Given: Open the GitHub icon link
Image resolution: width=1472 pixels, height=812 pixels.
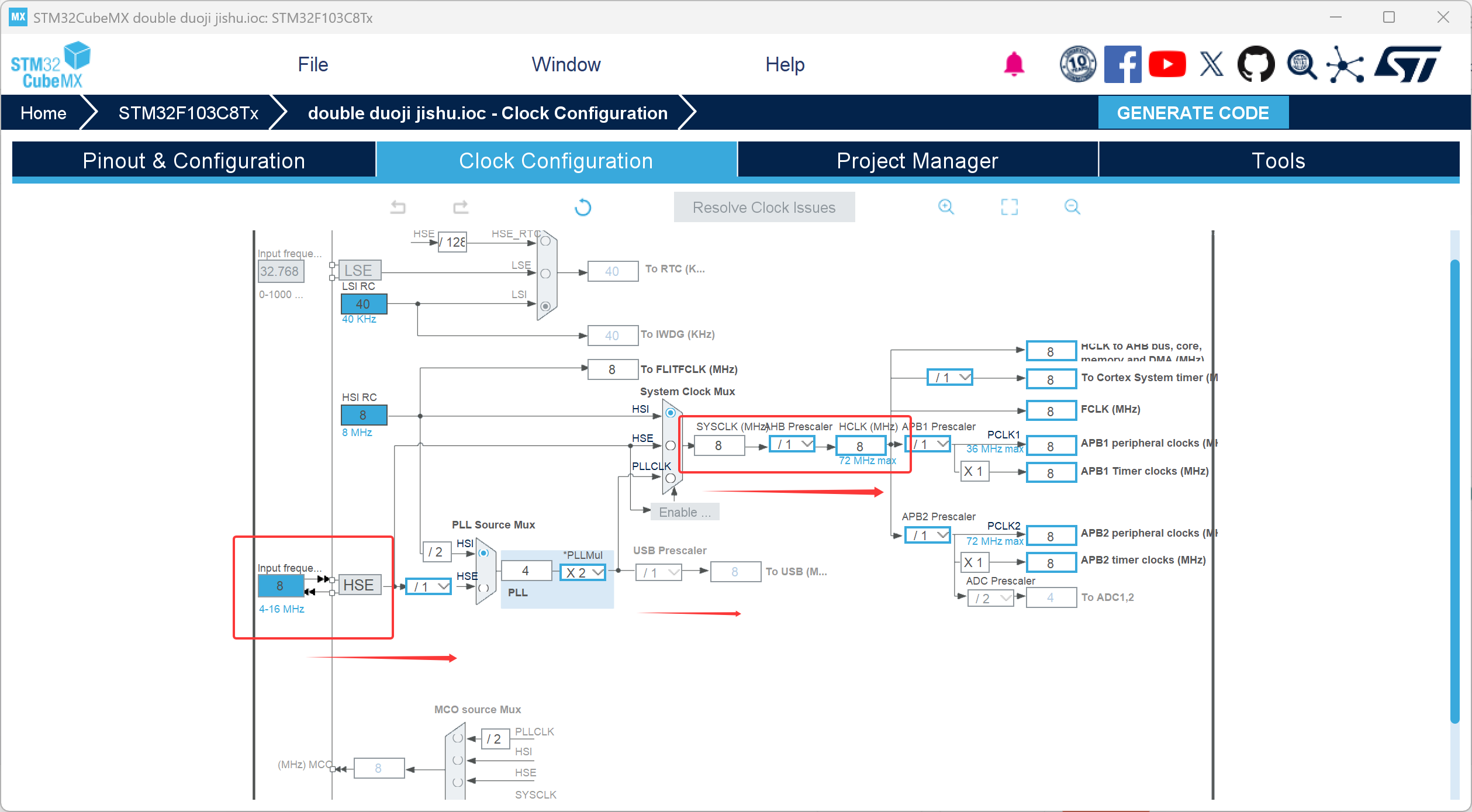Looking at the screenshot, I should (x=1256, y=64).
